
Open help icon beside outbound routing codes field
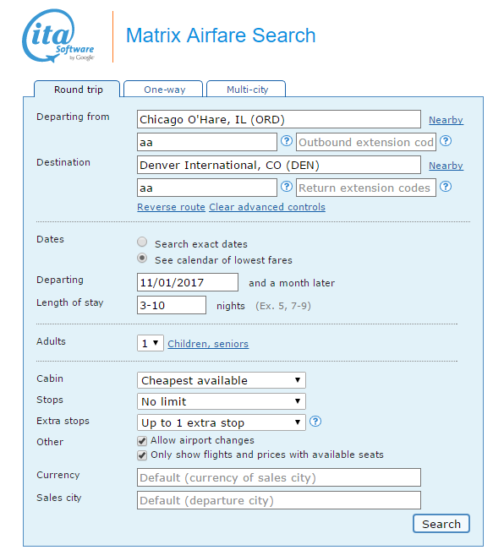[x=287, y=141]
